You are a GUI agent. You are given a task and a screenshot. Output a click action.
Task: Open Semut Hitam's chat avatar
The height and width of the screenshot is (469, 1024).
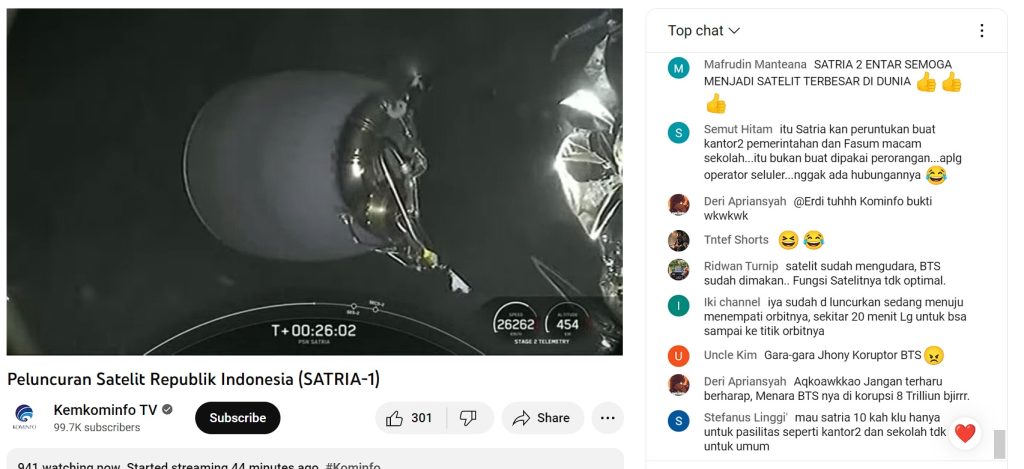pos(679,133)
